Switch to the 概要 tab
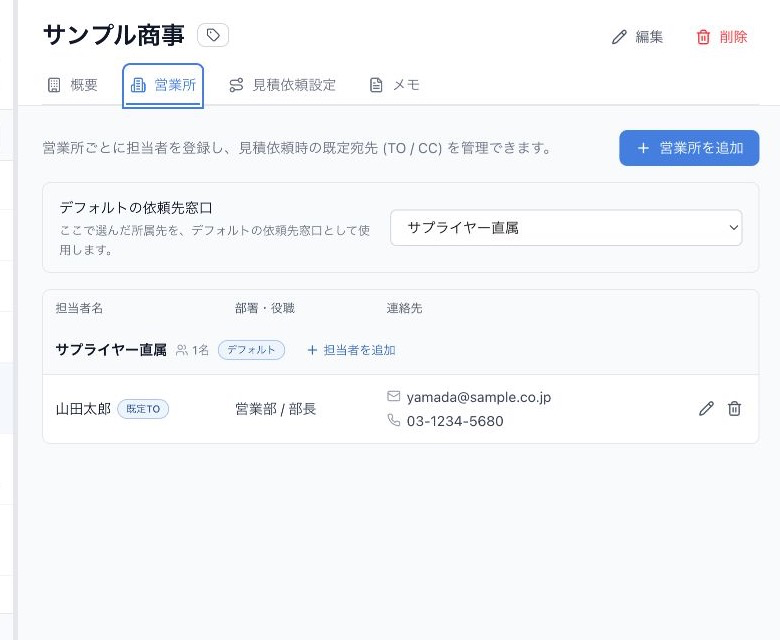Image resolution: width=780 pixels, height=640 pixels. coord(73,85)
